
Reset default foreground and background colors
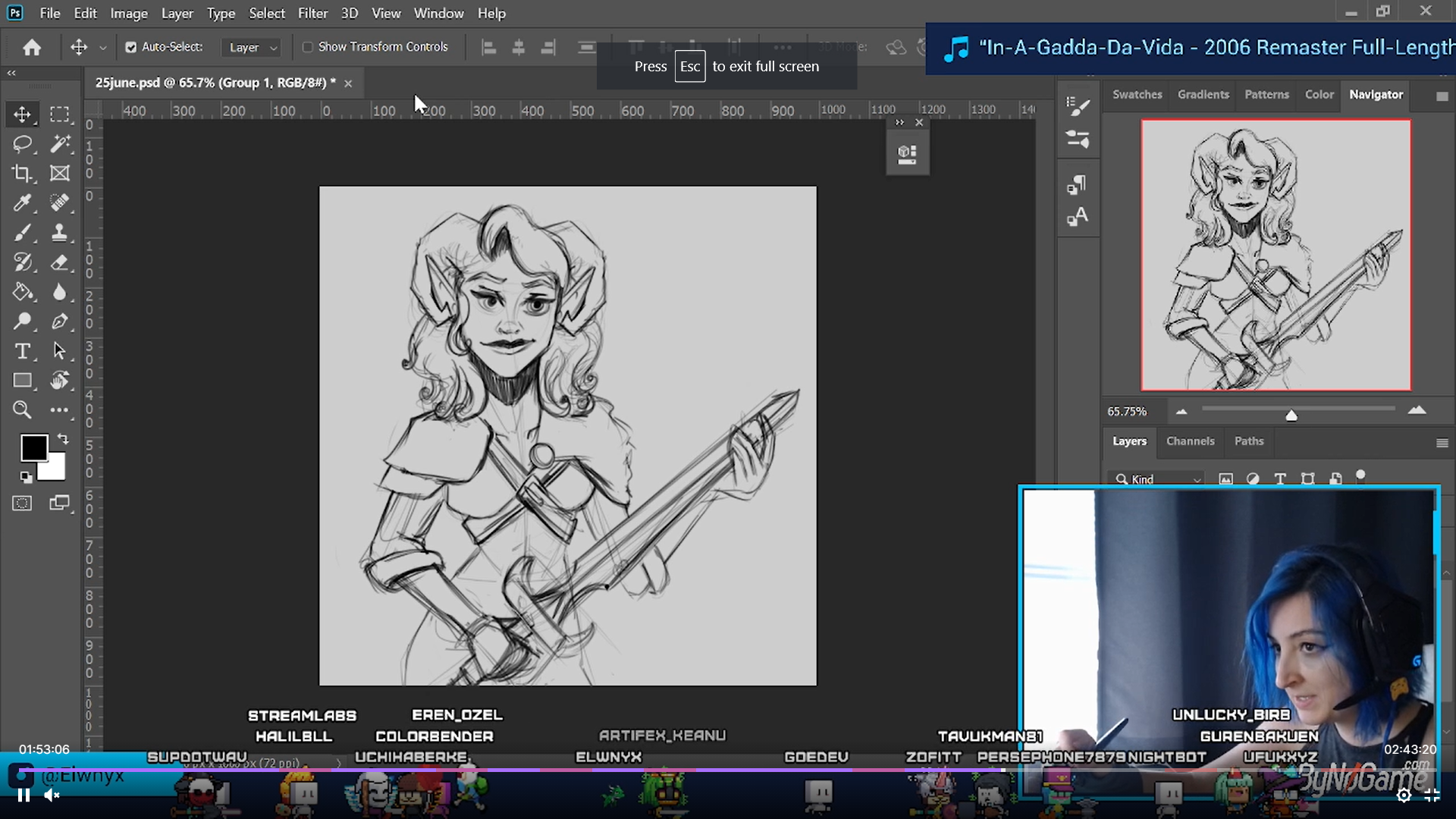[x=26, y=477]
